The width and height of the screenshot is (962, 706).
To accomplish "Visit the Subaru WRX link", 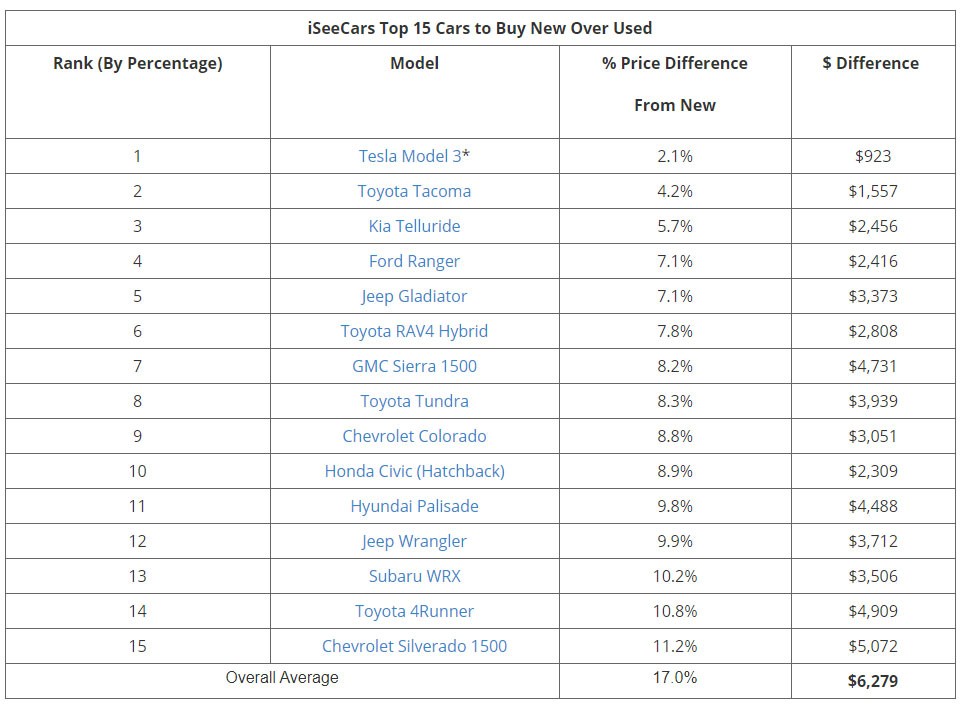I will pos(414,576).
